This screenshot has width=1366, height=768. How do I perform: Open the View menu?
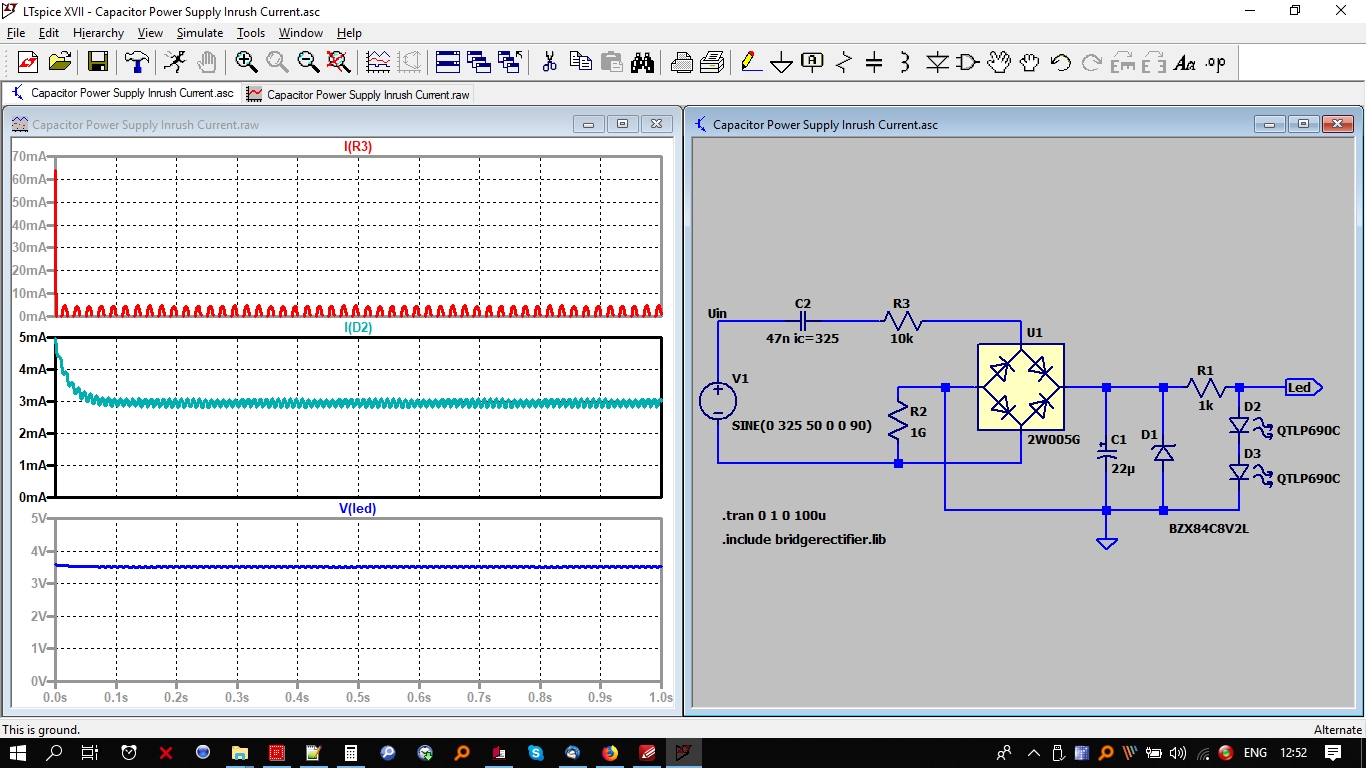[150, 33]
